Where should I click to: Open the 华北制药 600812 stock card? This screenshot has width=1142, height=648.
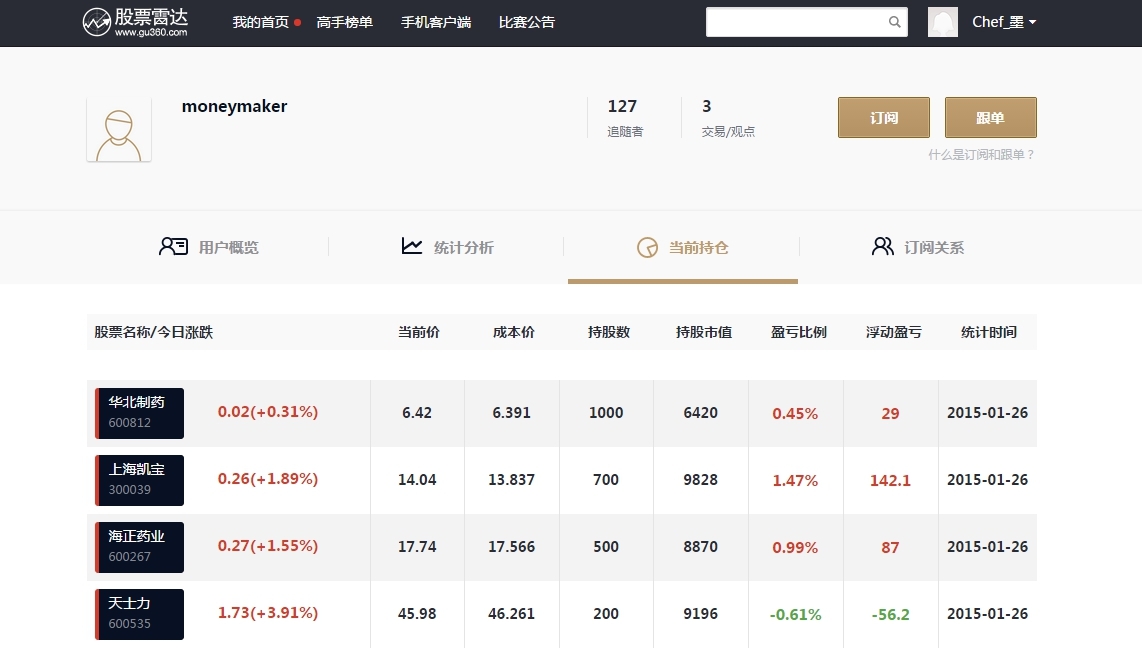(139, 413)
